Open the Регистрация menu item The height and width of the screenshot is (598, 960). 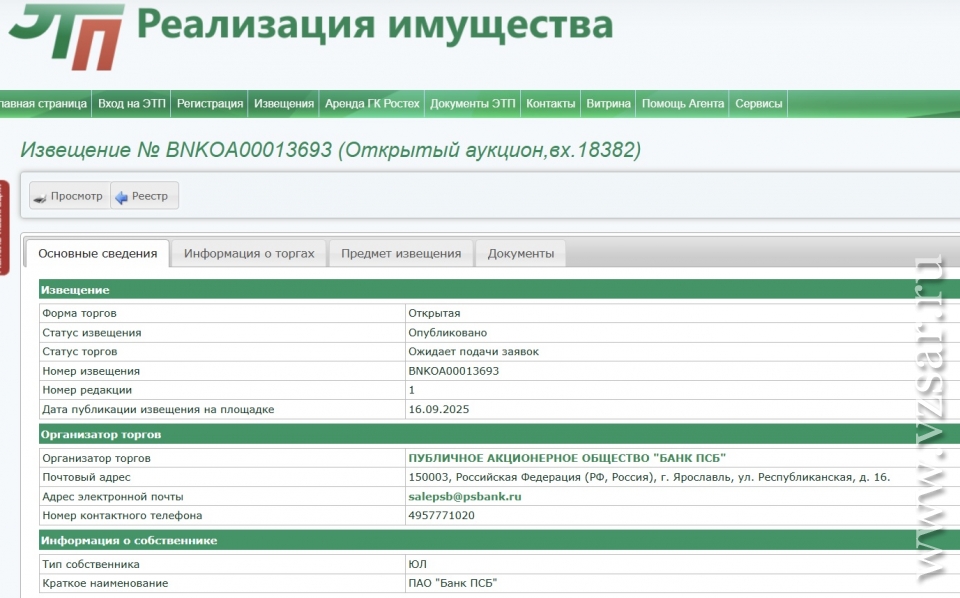pyautogui.click(x=210, y=104)
